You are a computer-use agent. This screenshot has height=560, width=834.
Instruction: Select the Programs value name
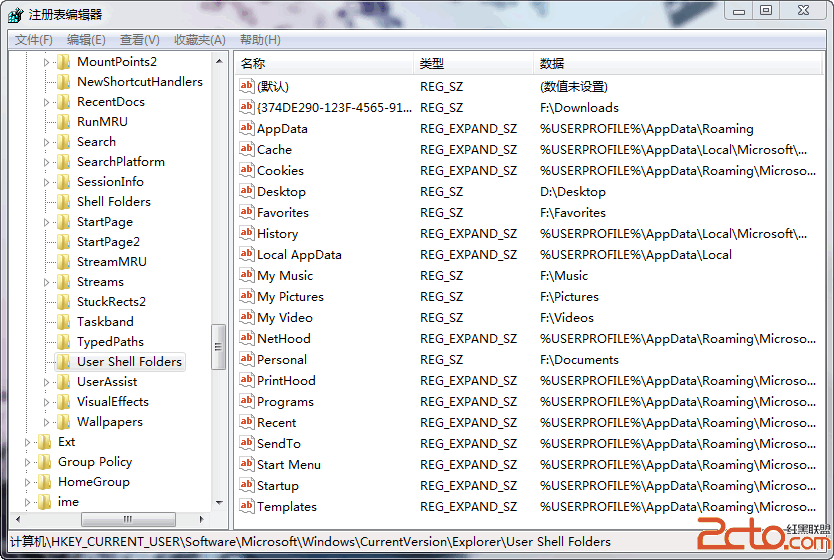tap(285, 402)
